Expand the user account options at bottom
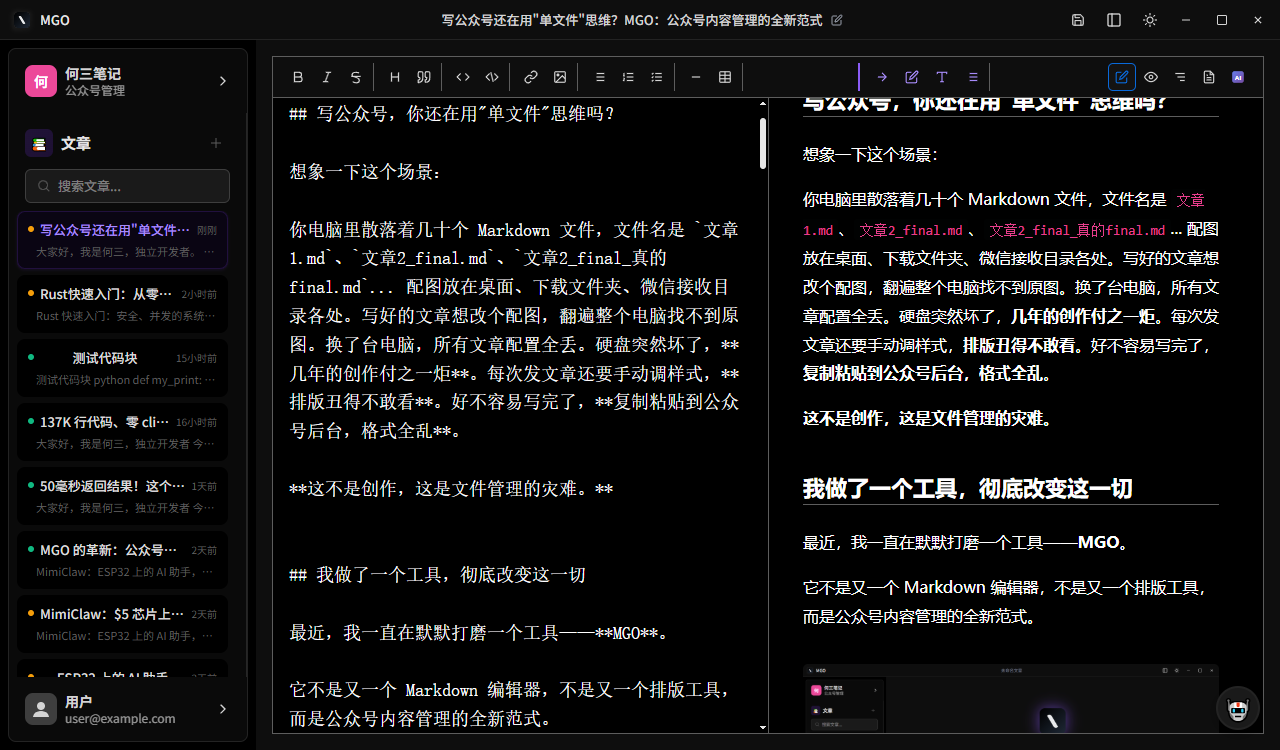The image size is (1280, 750). (222, 710)
